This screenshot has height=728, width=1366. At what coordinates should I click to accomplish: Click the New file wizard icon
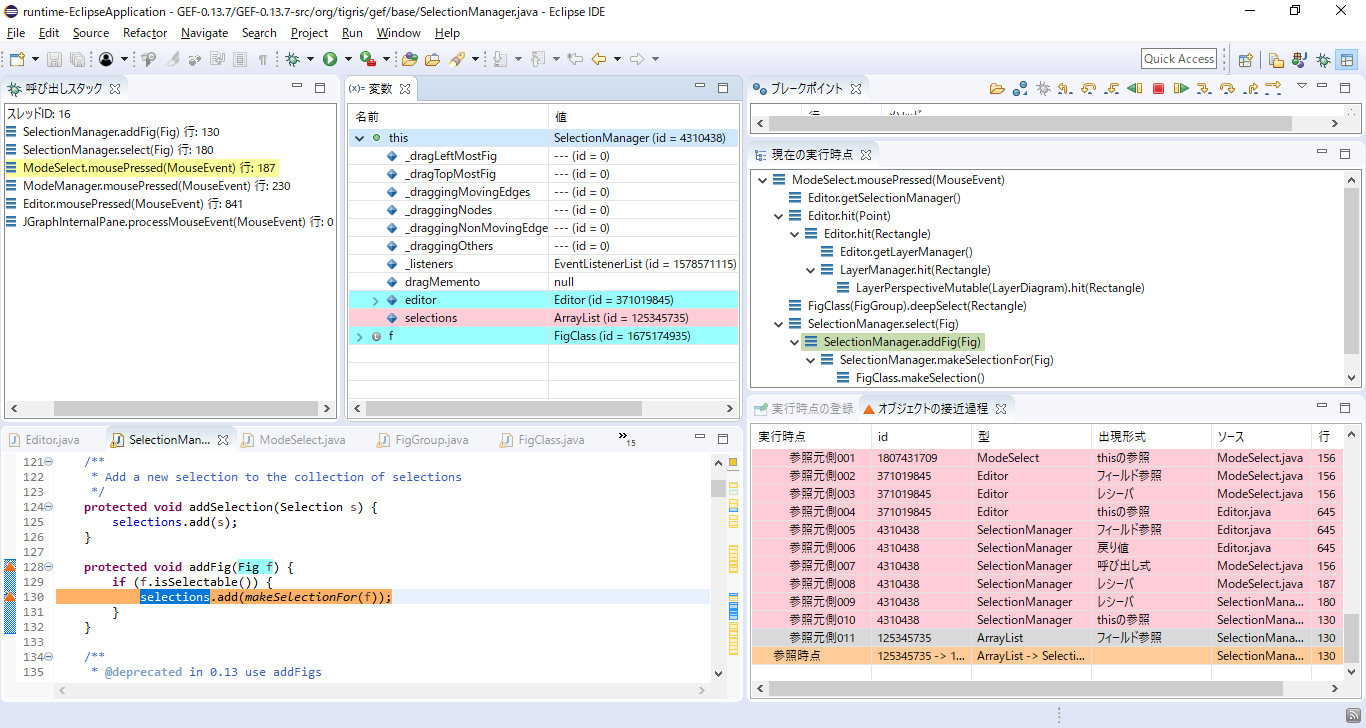[x=16, y=59]
